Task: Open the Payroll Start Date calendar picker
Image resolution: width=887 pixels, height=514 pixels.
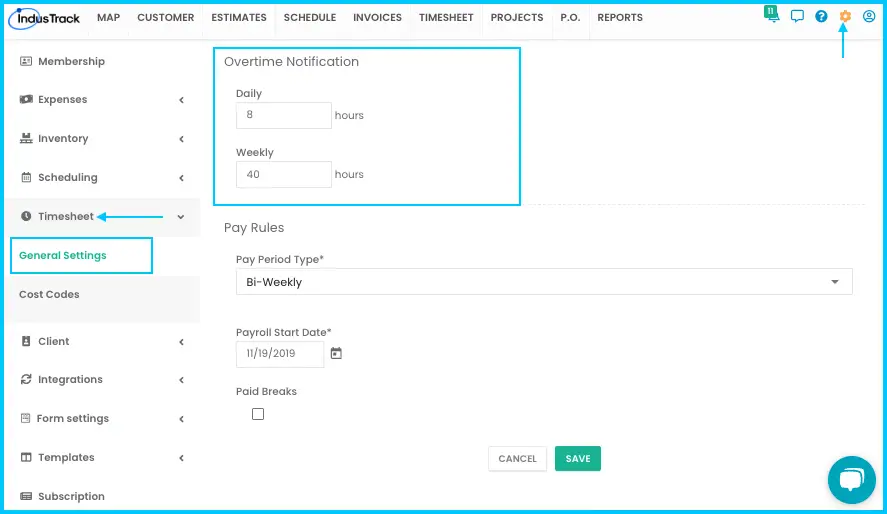Action: (336, 353)
